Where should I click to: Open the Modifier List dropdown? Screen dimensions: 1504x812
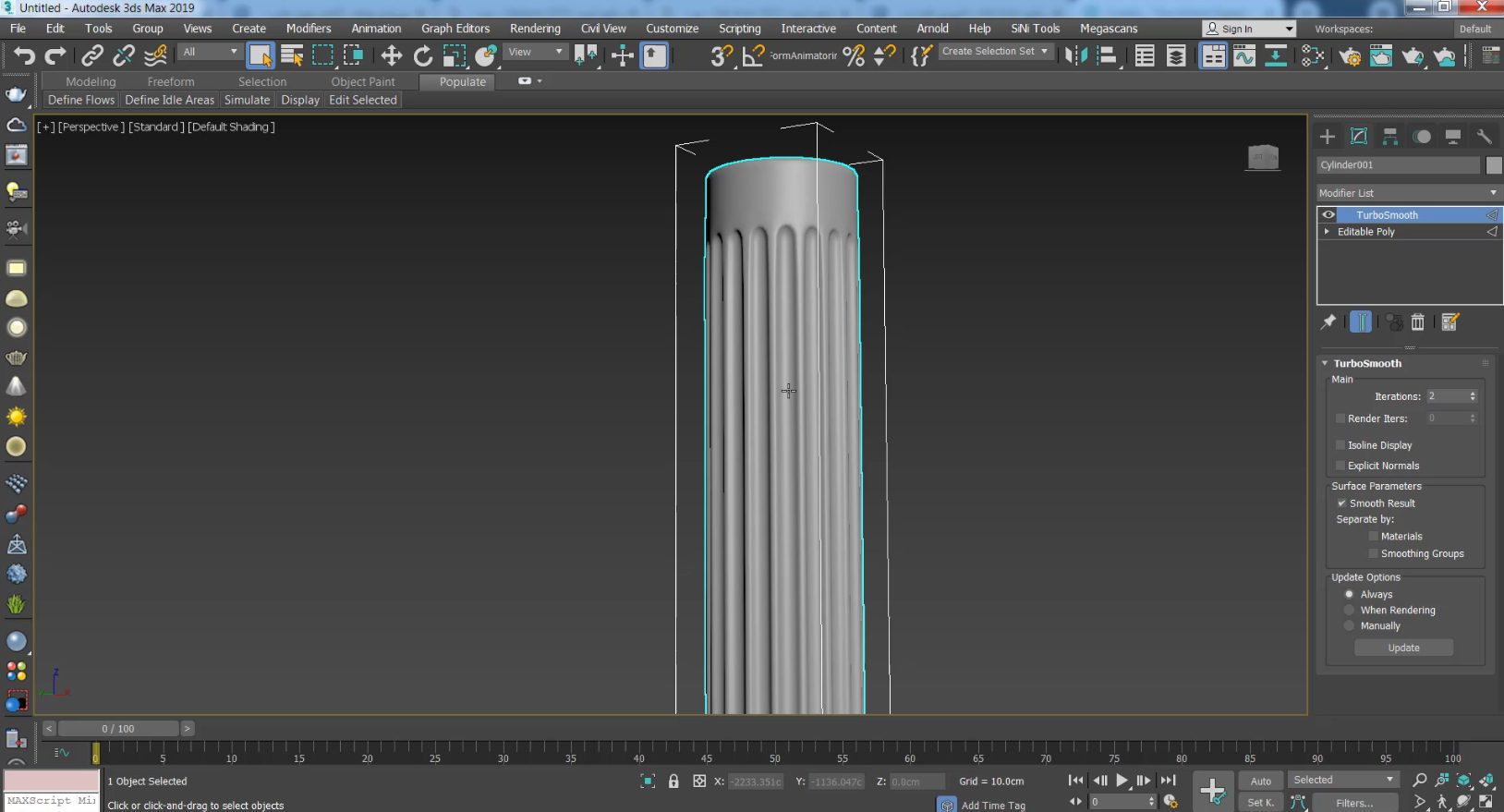(x=1409, y=193)
